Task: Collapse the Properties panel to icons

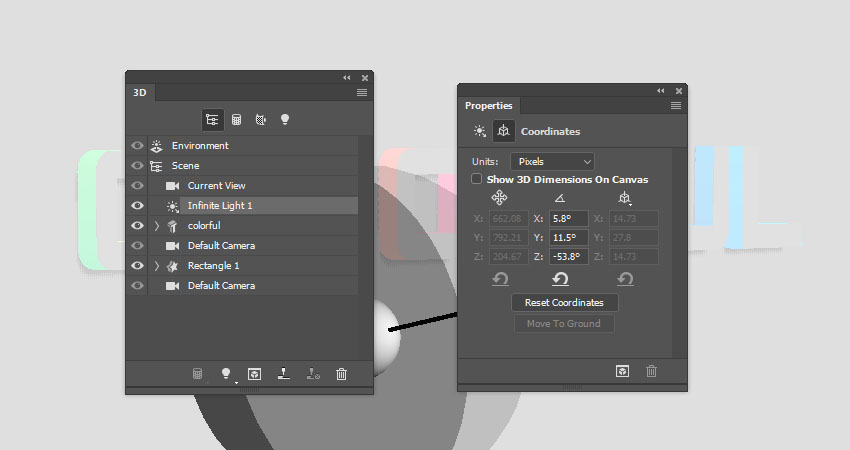Action: click(660, 91)
